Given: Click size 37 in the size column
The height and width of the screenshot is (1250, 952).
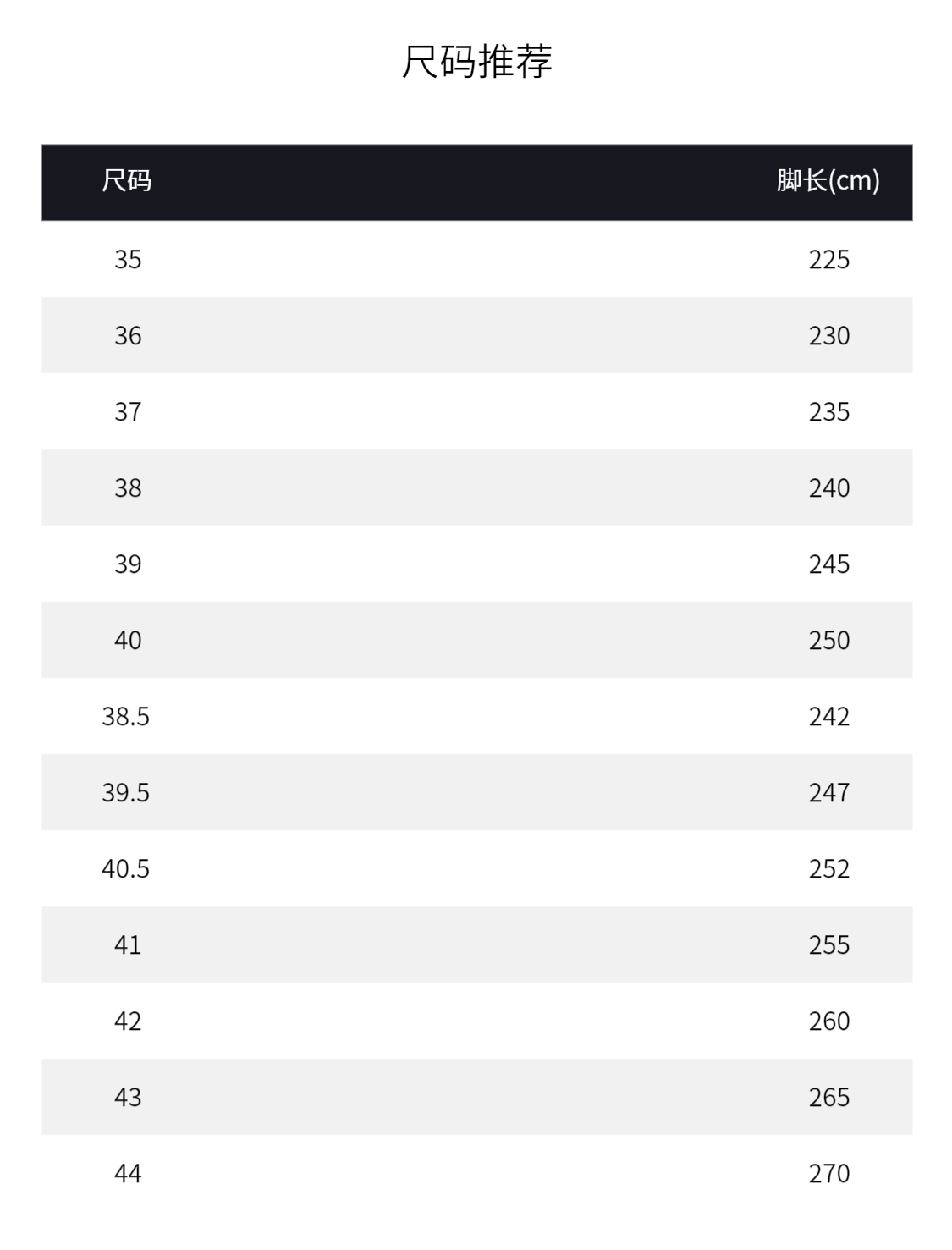Looking at the screenshot, I should (128, 411).
